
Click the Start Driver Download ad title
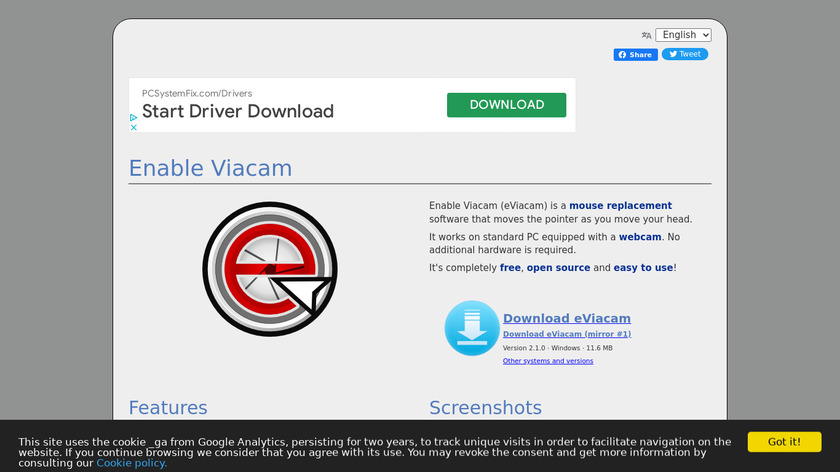coord(238,111)
